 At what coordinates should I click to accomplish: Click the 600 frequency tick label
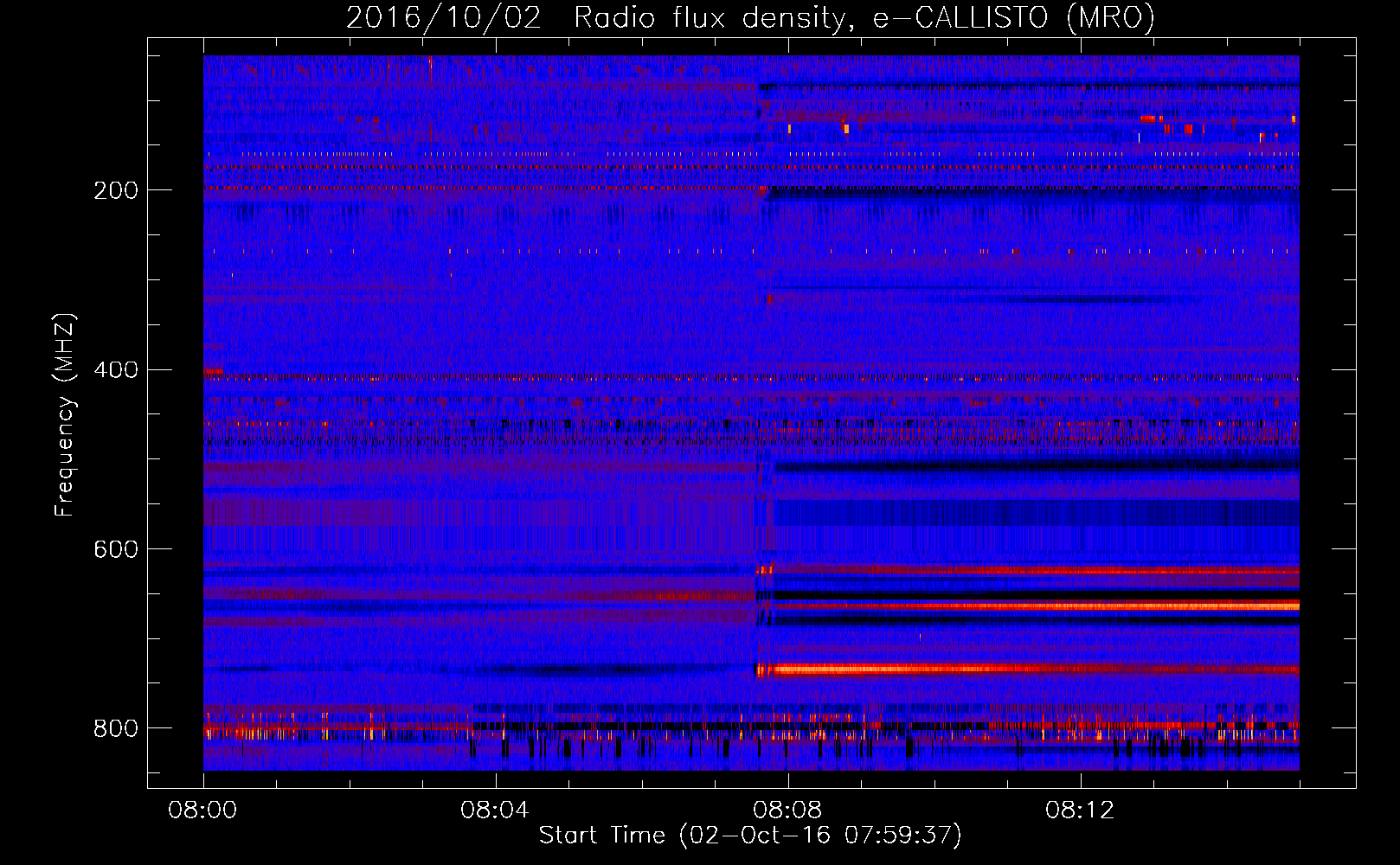116,549
